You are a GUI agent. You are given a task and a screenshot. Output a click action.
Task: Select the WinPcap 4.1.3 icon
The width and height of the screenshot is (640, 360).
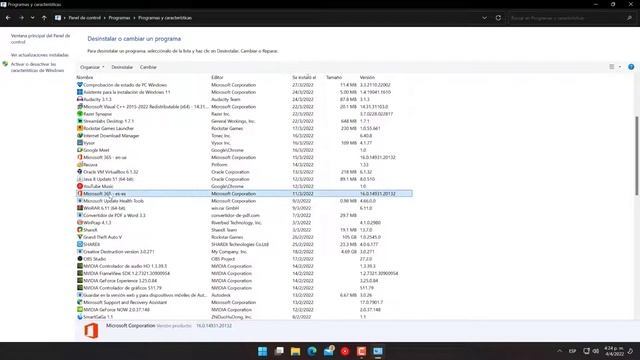pos(80,222)
